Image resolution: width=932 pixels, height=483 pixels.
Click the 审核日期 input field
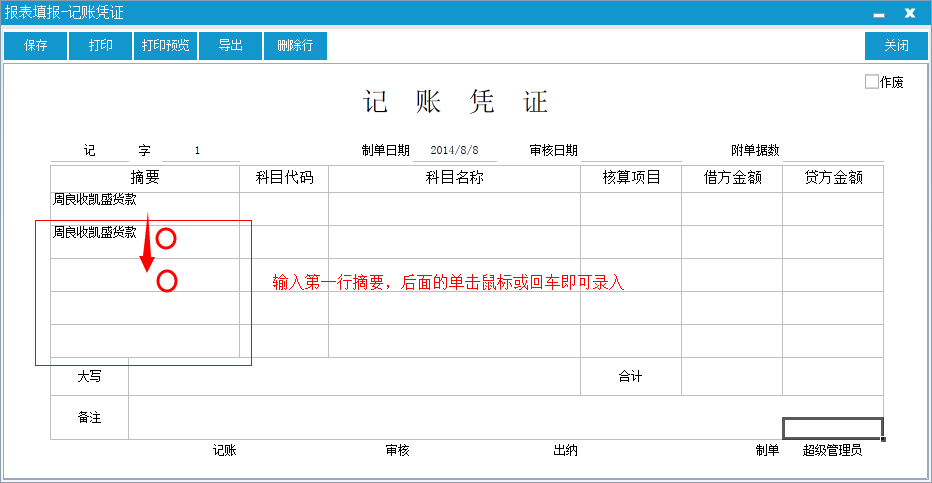(x=631, y=150)
